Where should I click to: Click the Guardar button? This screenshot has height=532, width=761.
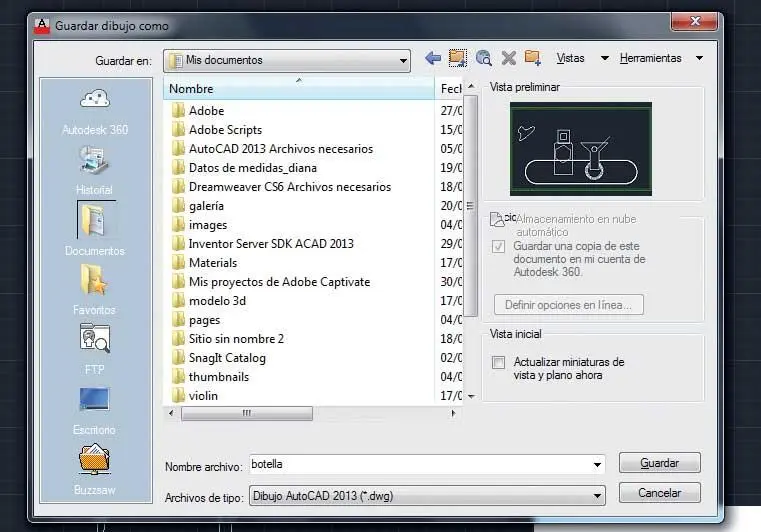coord(660,463)
